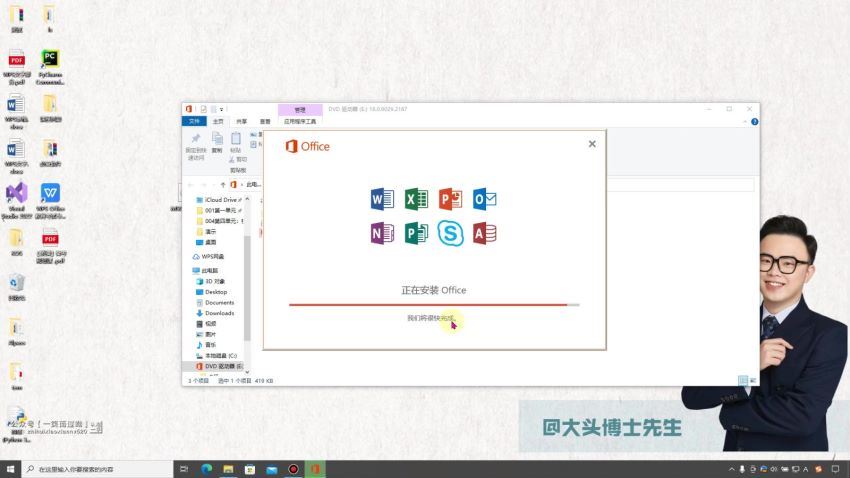The height and width of the screenshot is (478, 850).
Task: Click the '正在安装 Office' status text
Action: point(434,290)
